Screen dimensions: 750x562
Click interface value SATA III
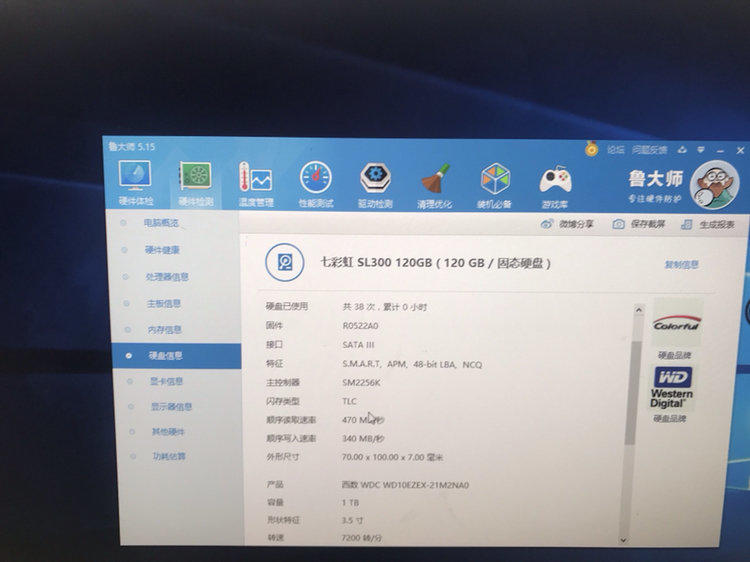pos(358,345)
